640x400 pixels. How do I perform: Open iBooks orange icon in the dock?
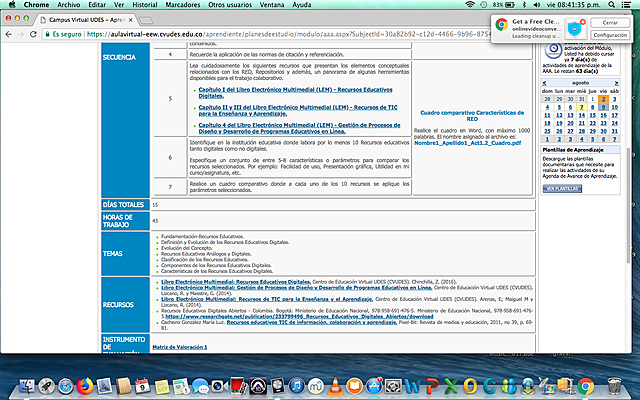pyautogui.click(x=354, y=386)
